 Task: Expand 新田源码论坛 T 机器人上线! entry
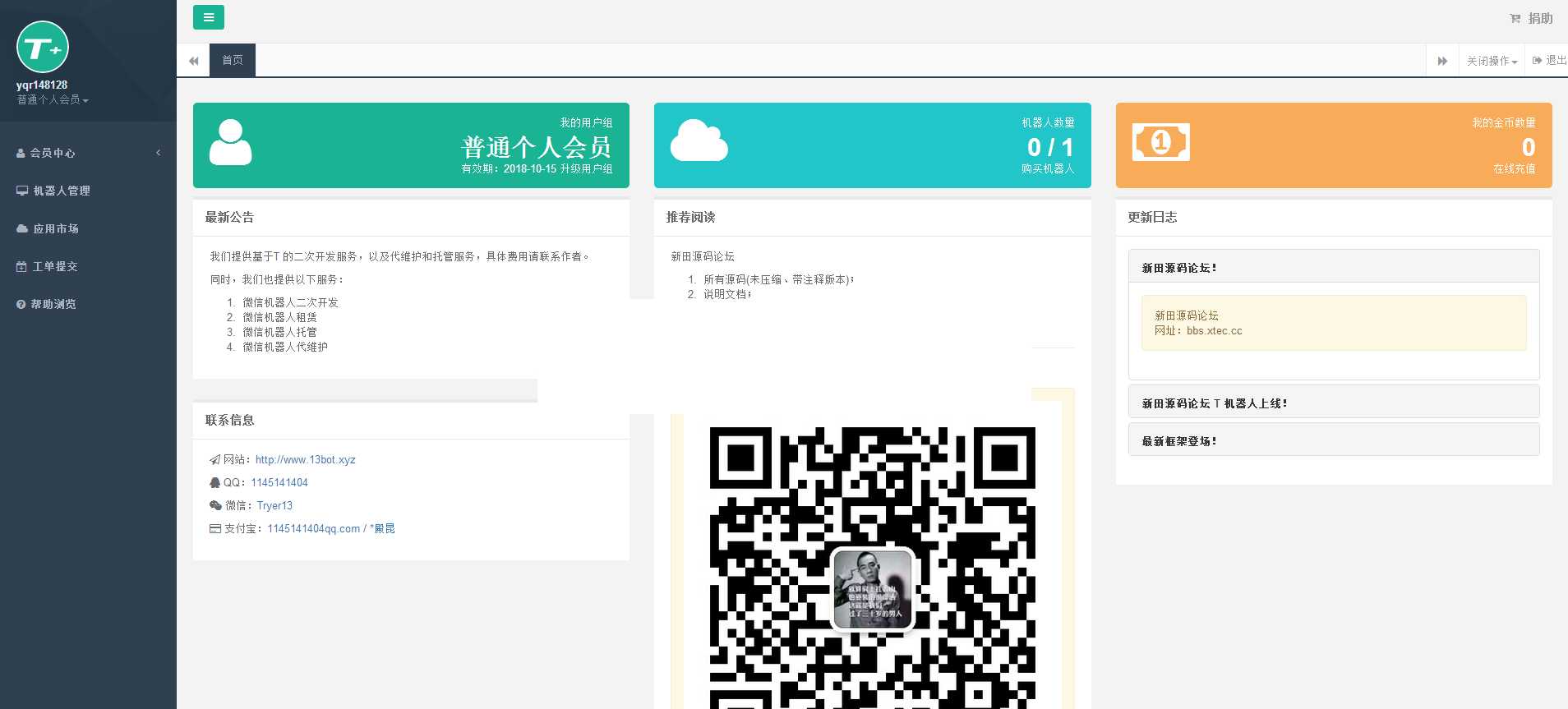point(1334,403)
